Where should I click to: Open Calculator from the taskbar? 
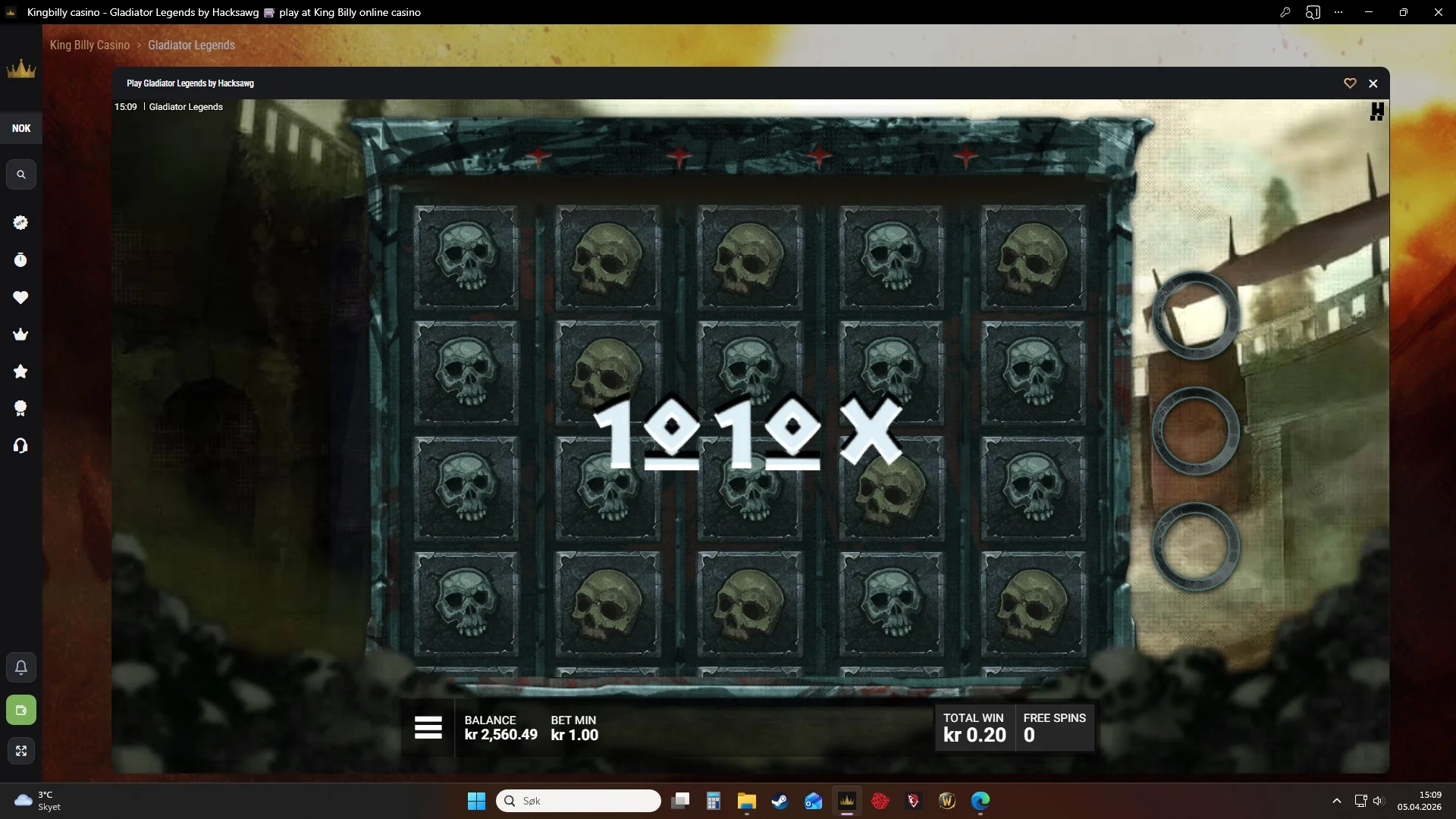coord(713,801)
